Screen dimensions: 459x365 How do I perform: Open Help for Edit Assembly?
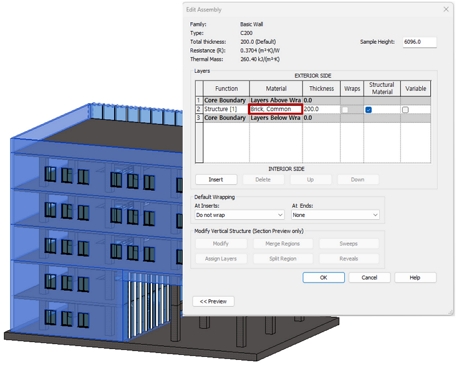415,277
